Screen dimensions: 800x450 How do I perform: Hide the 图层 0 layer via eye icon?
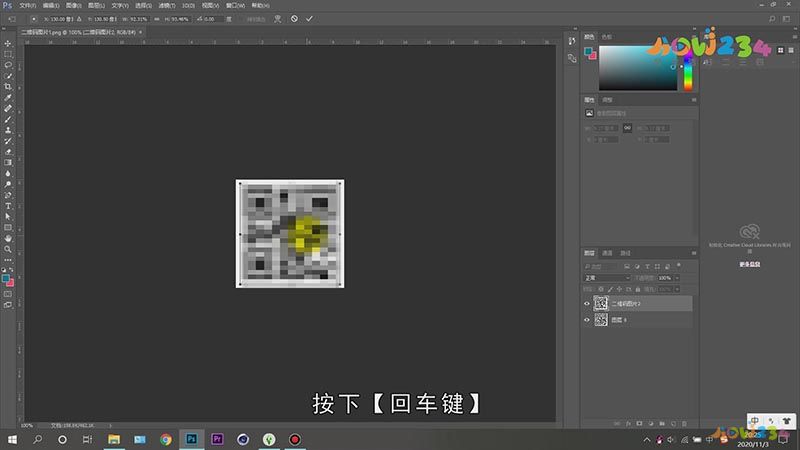[x=587, y=320]
